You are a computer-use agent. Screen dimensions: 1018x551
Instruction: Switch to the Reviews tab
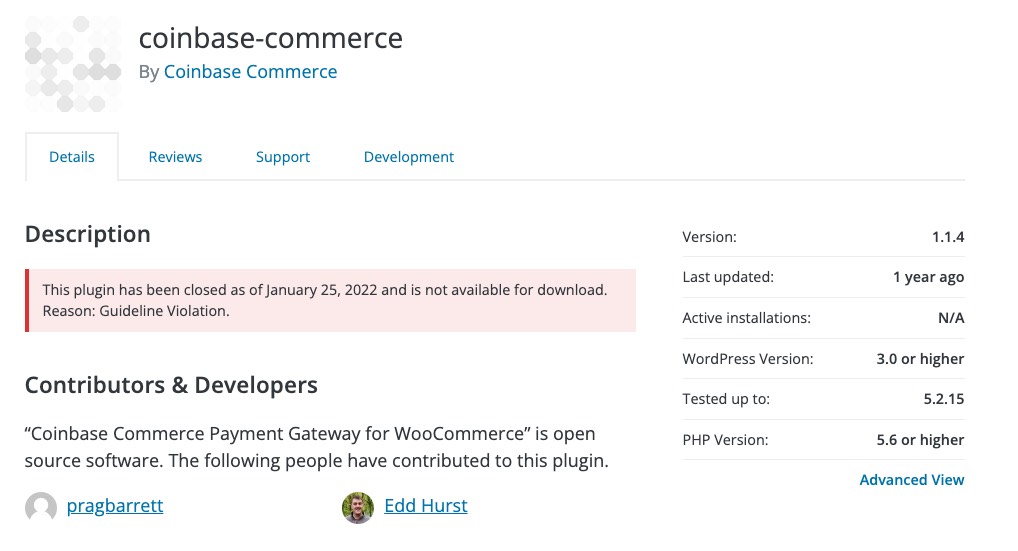(x=175, y=157)
